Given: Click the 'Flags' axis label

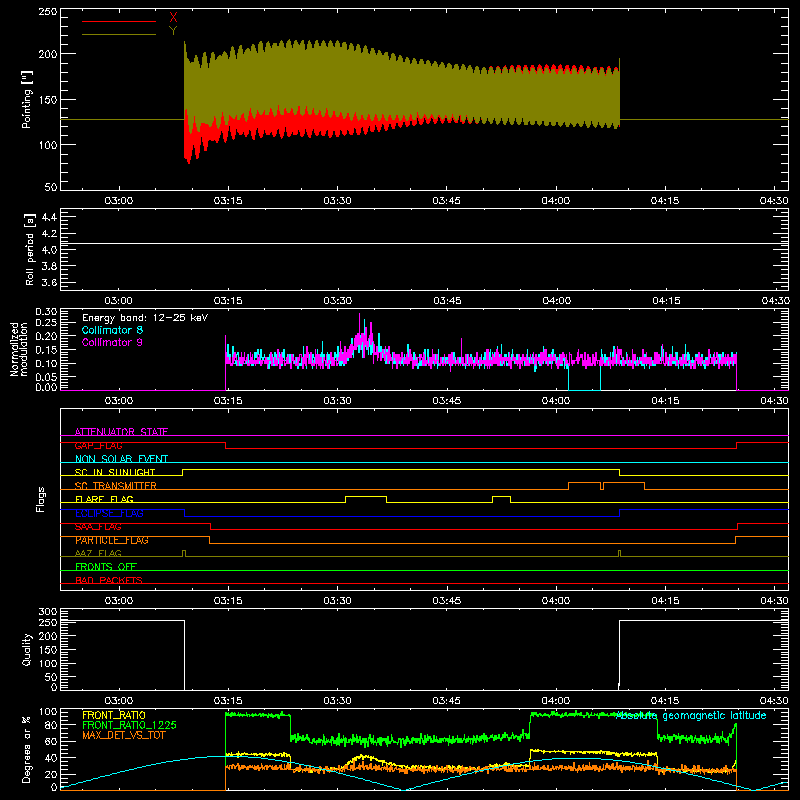Looking at the screenshot, I should (x=40, y=499).
